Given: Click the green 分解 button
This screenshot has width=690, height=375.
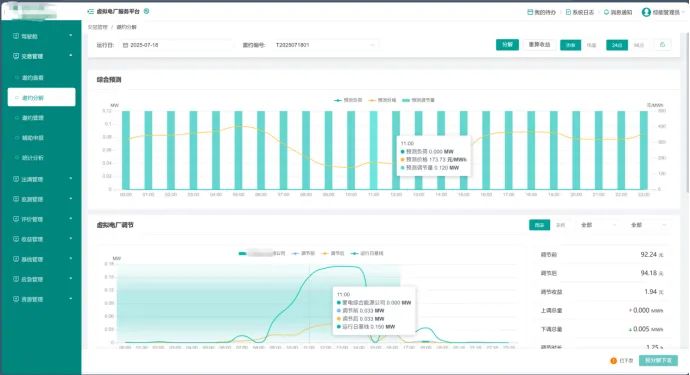Looking at the screenshot, I should [x=507, y=45].
